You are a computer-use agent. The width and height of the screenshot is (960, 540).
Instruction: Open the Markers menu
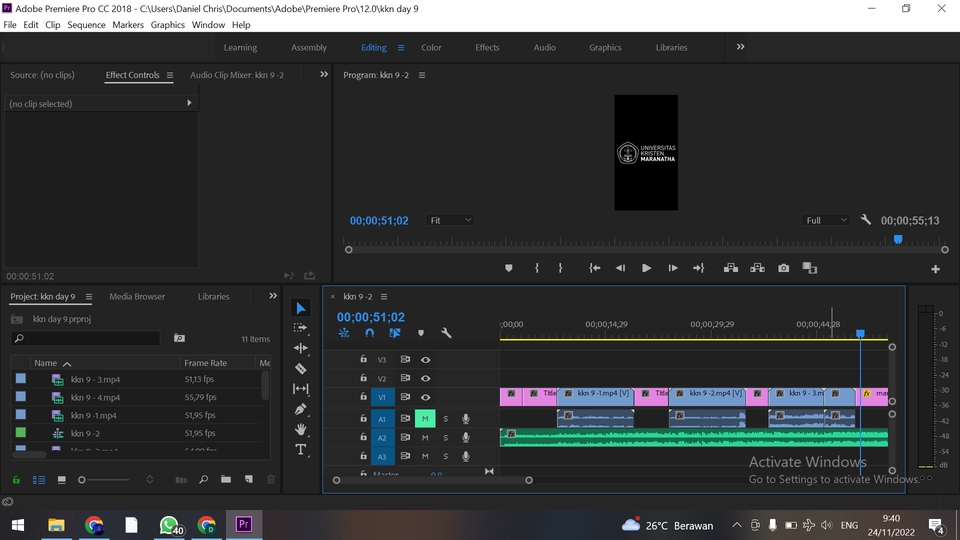(x=128, y=24)
